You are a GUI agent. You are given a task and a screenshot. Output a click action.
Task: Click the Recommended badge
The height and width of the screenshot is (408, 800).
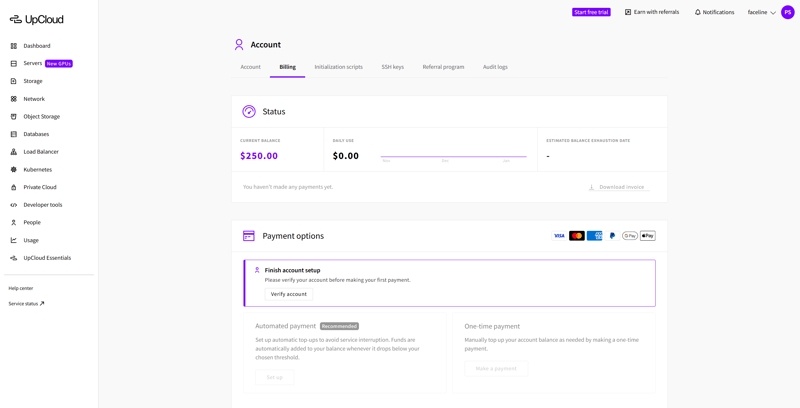339,326
